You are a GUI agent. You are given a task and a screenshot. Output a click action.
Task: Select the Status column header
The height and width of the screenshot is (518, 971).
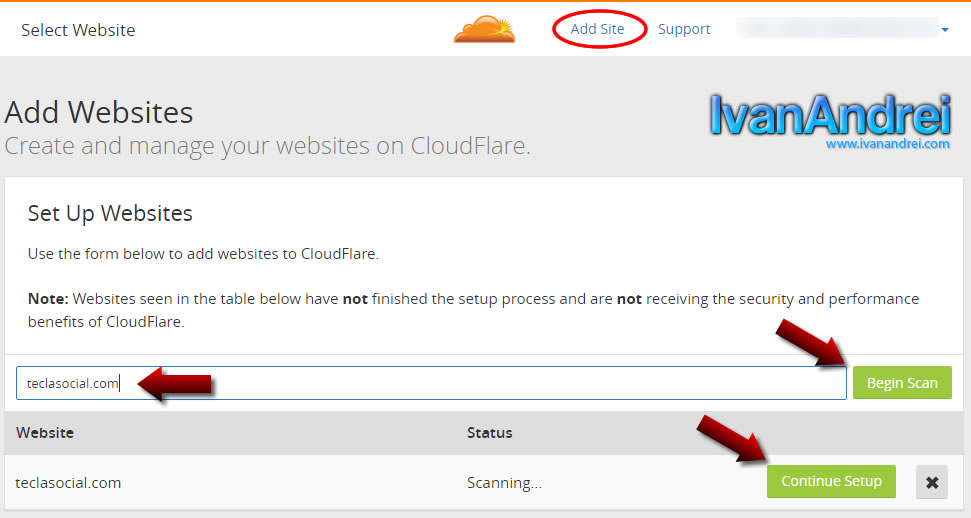(x=489, y=433)
